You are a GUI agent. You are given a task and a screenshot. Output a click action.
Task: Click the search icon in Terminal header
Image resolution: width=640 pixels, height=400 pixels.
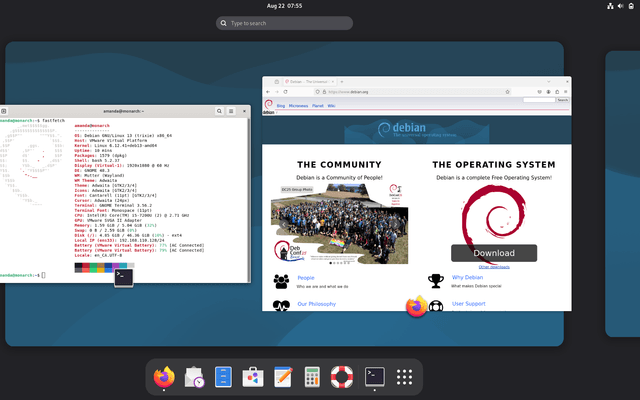tap(219, 111)
